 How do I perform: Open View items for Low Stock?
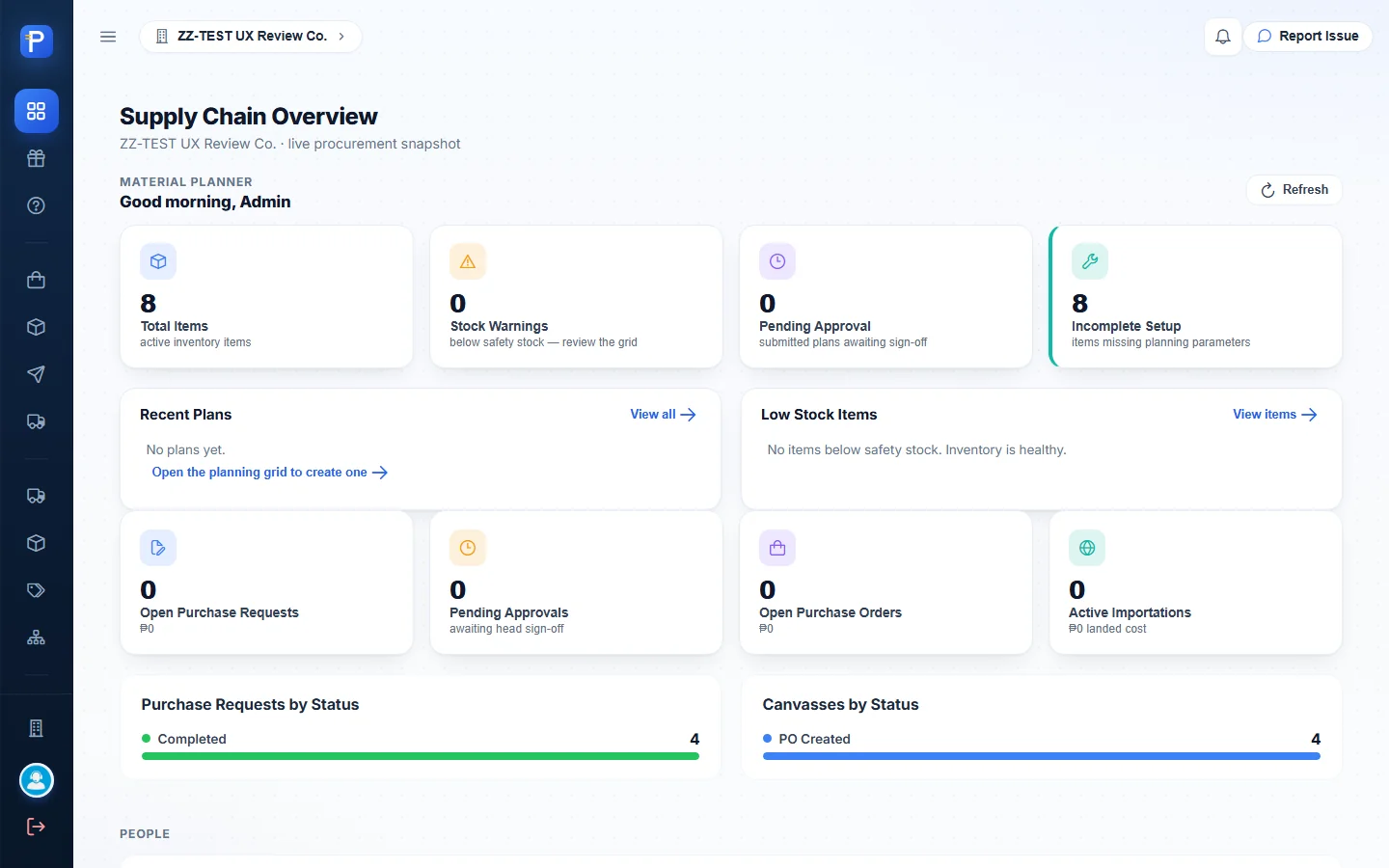[1275, 415]
